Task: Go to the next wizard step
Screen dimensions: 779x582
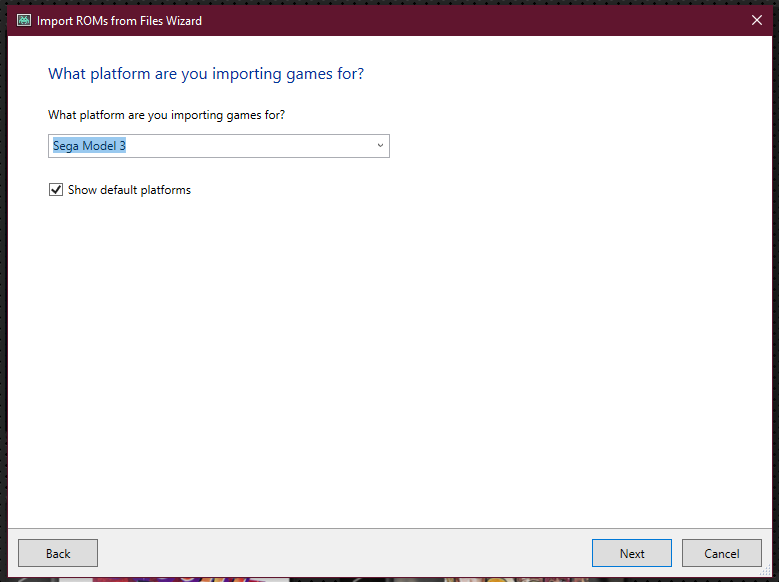Action: click(631, 553)
